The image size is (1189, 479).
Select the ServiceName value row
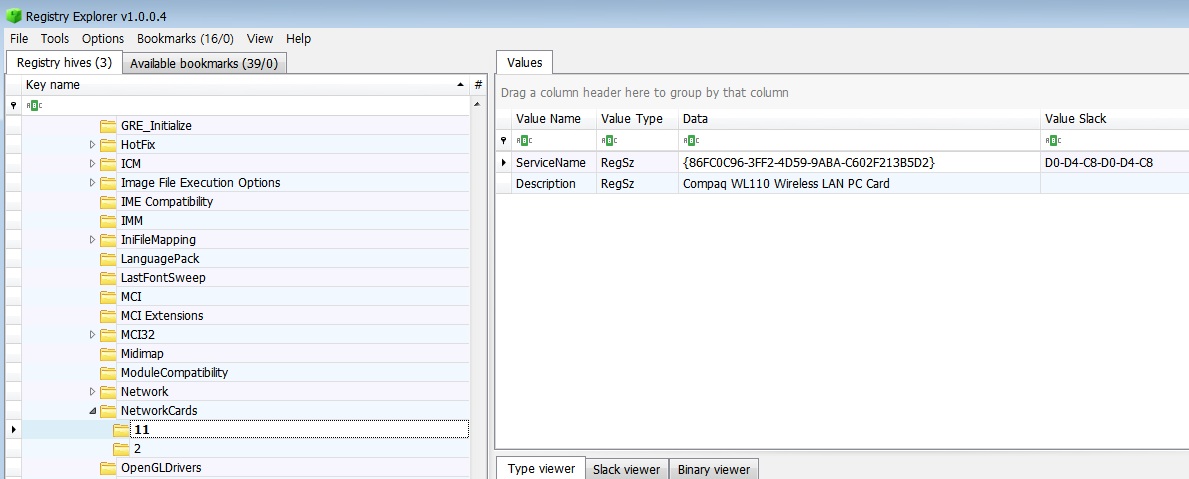[842, 162]
